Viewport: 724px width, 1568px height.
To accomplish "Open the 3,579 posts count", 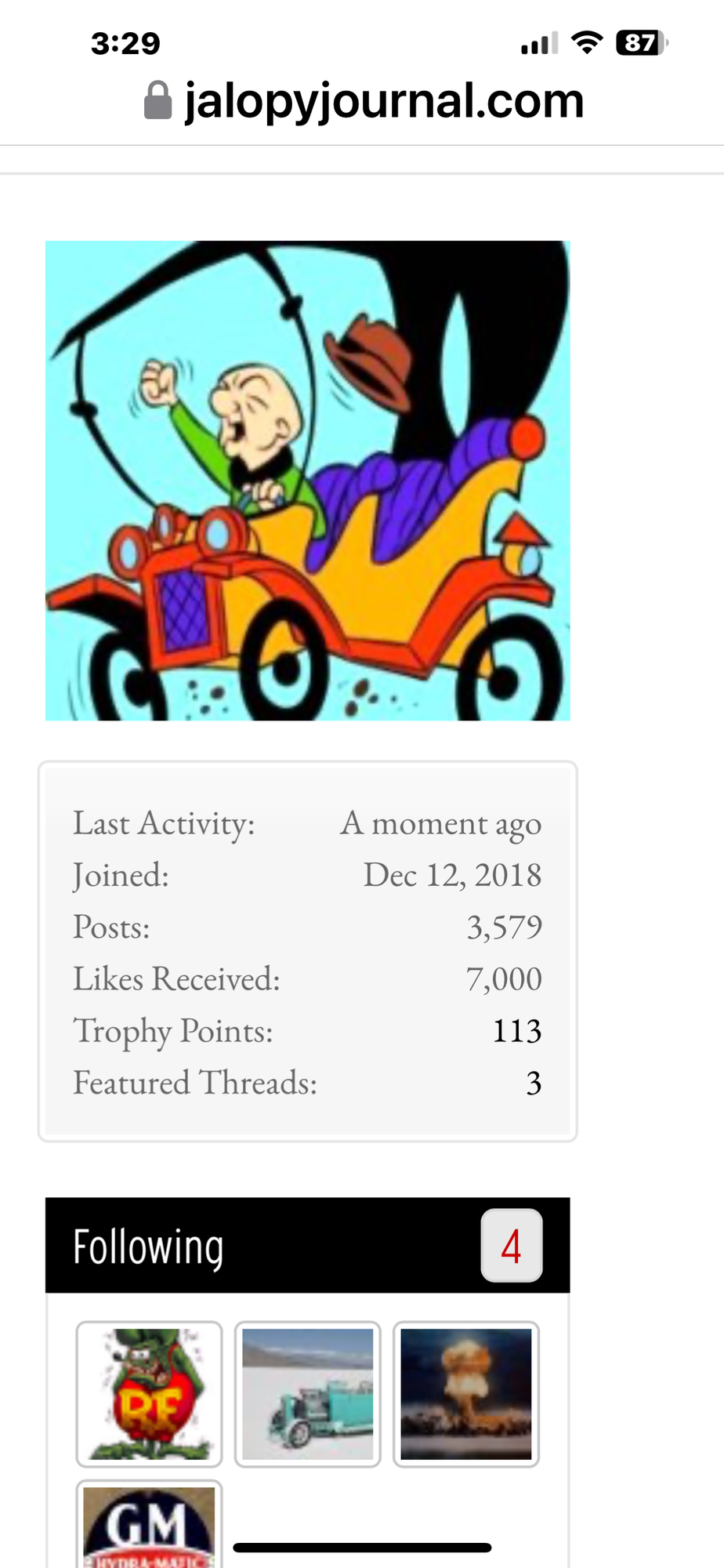I will tap(504, 927).
